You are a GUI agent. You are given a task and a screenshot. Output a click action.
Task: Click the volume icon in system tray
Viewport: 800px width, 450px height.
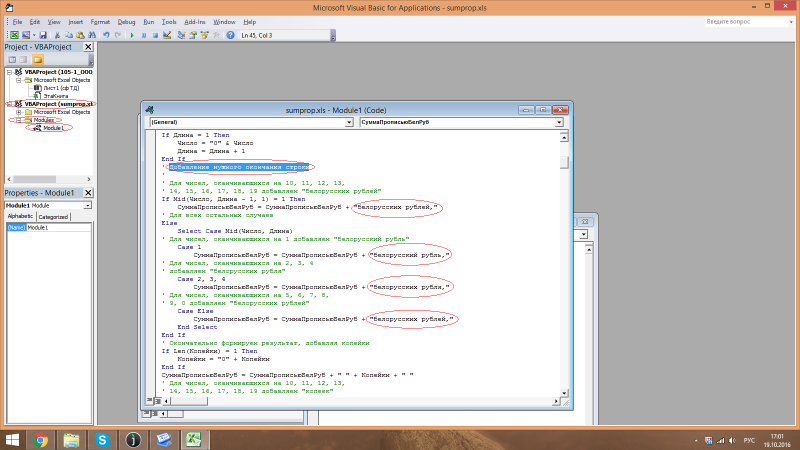[733, 440]
